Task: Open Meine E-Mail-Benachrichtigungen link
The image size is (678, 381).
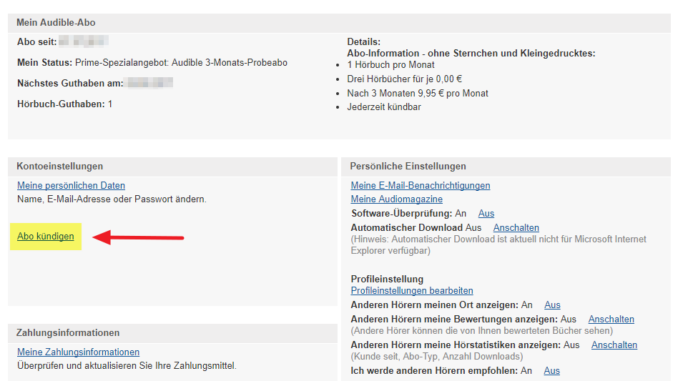Action: [x=420, y=186]
